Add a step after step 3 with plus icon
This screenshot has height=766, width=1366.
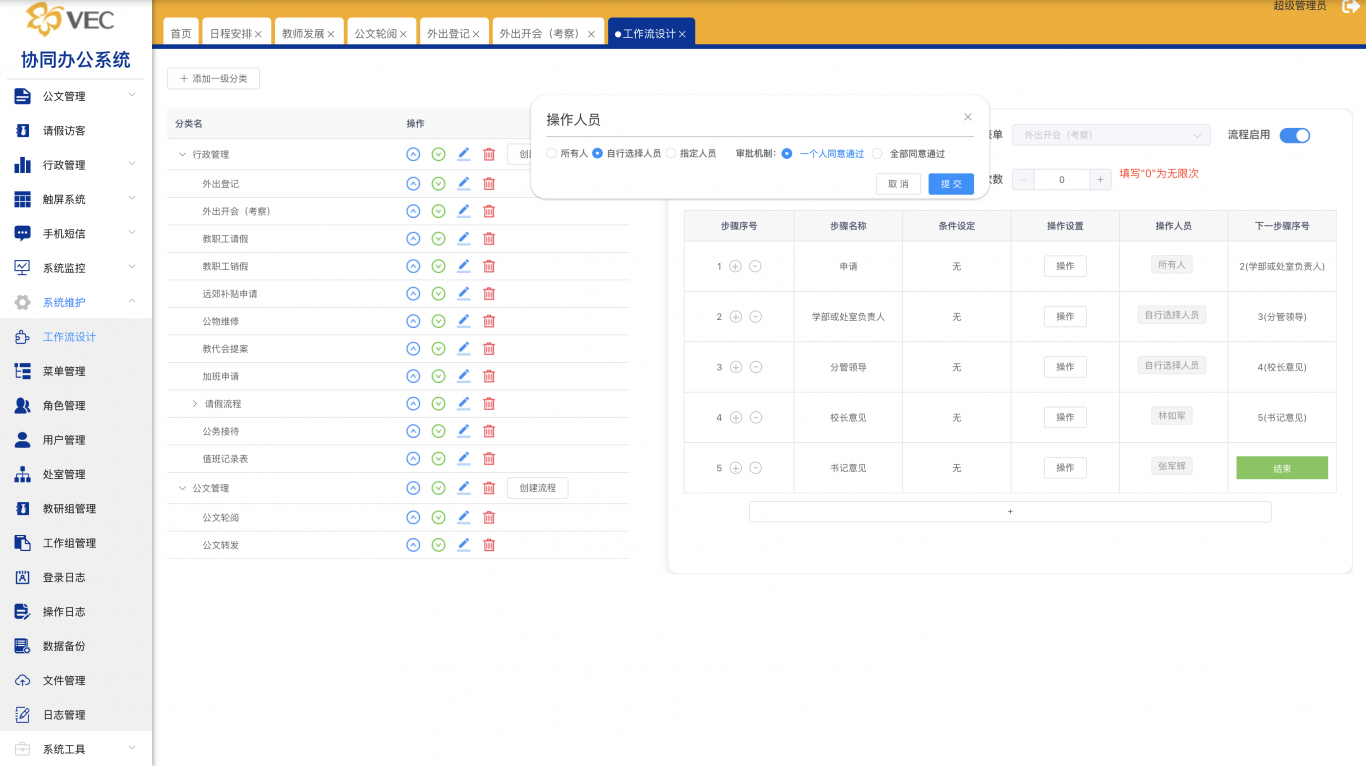pos(736,367)
